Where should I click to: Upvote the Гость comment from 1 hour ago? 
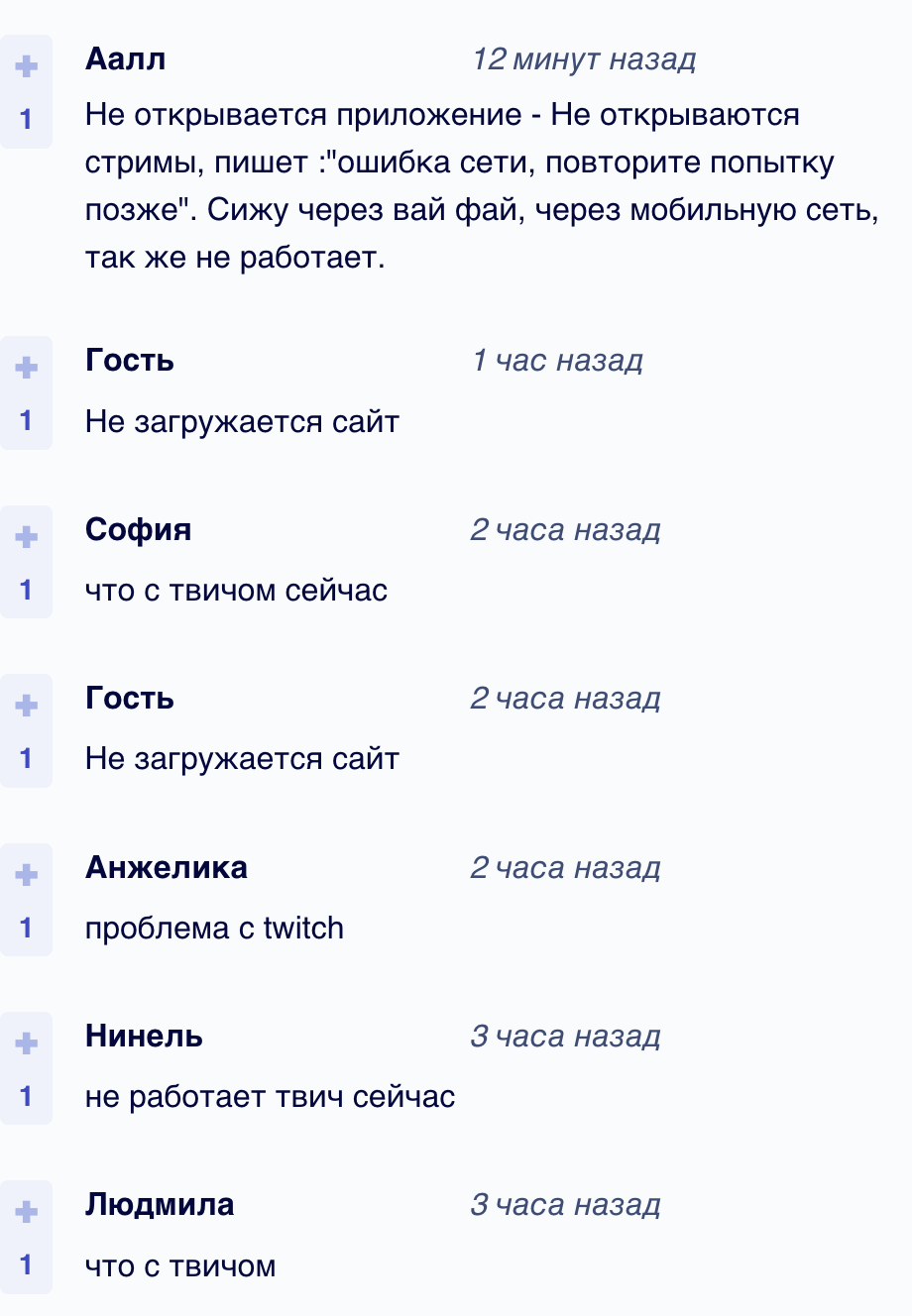[26, 368]
